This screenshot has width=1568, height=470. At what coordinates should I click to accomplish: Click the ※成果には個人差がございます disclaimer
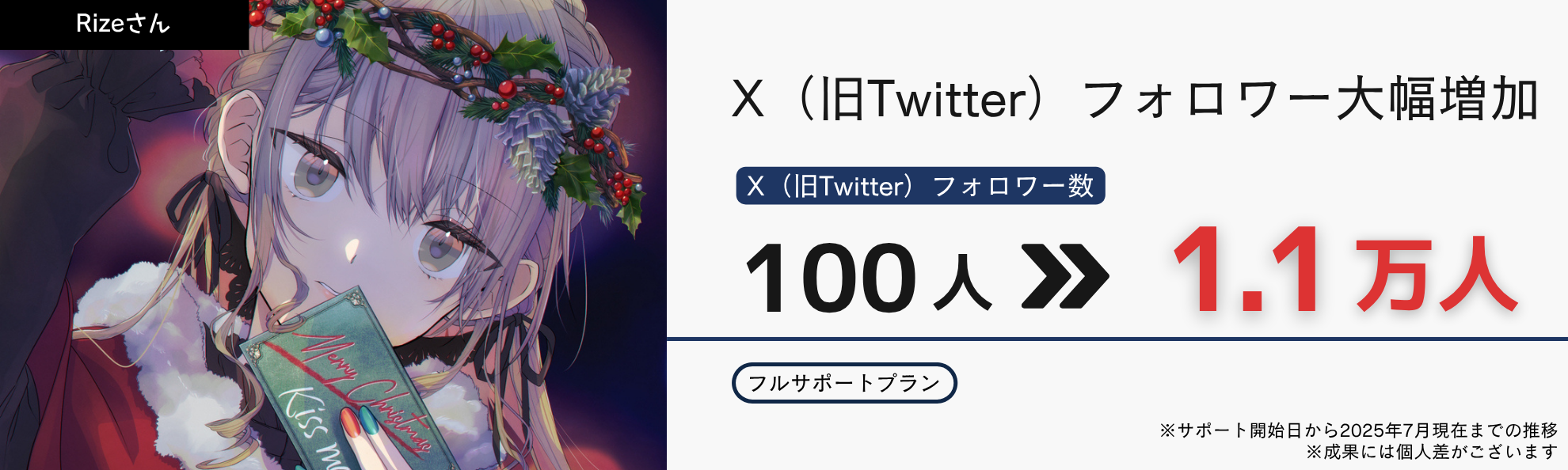(x=1432, y=452)
